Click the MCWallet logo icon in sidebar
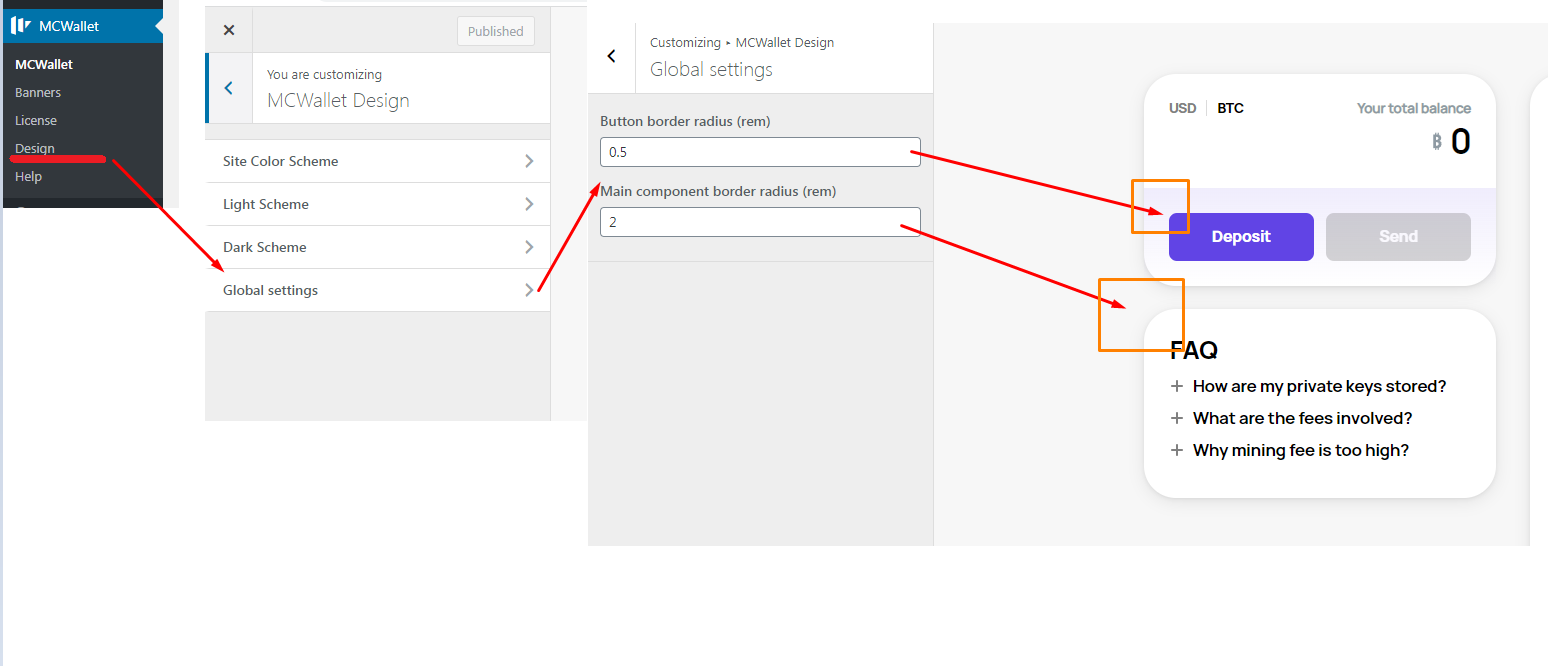The width and height of the screenshot is (1548, 666). click(x=21, y=26)
